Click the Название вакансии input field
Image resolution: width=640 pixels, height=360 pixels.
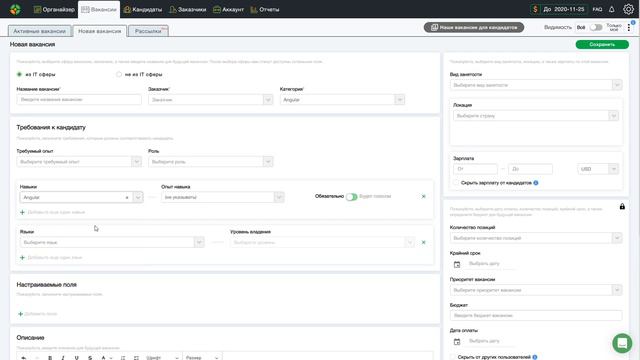tap(79, 100)
